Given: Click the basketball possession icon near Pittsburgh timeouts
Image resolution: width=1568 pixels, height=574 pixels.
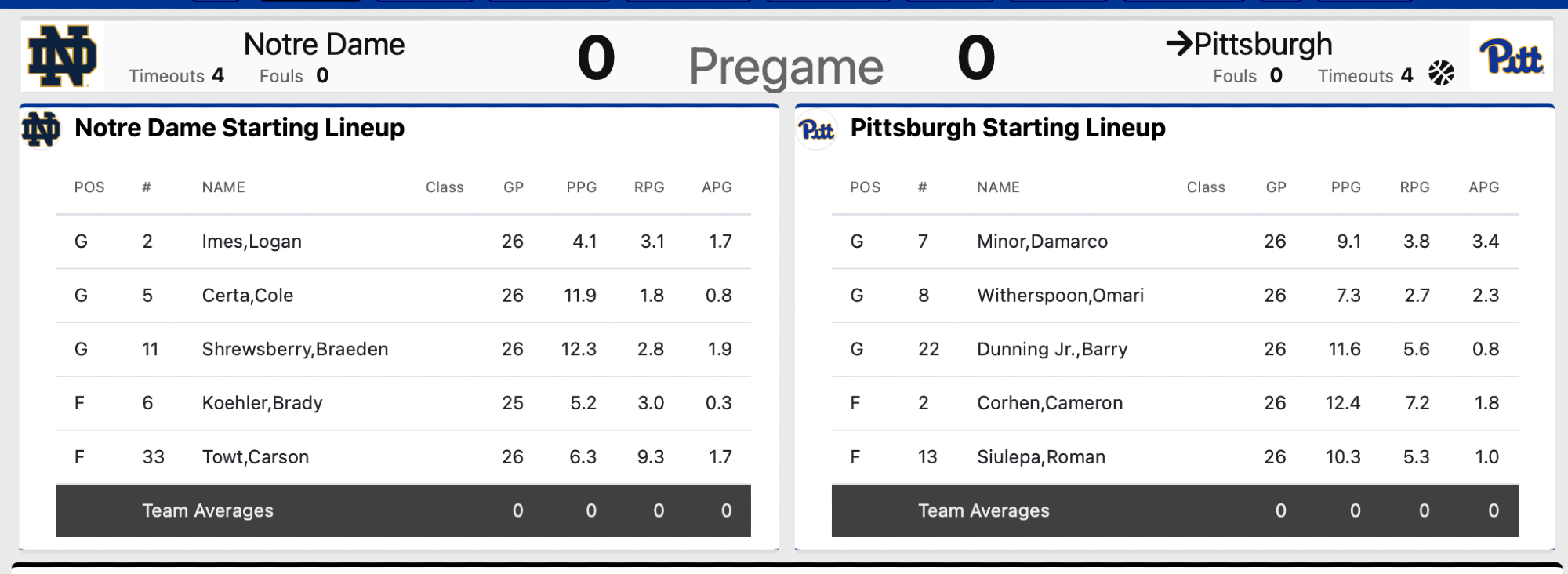Looking at the screenshot, I should pyautogui.click(x=1441, y=73).
